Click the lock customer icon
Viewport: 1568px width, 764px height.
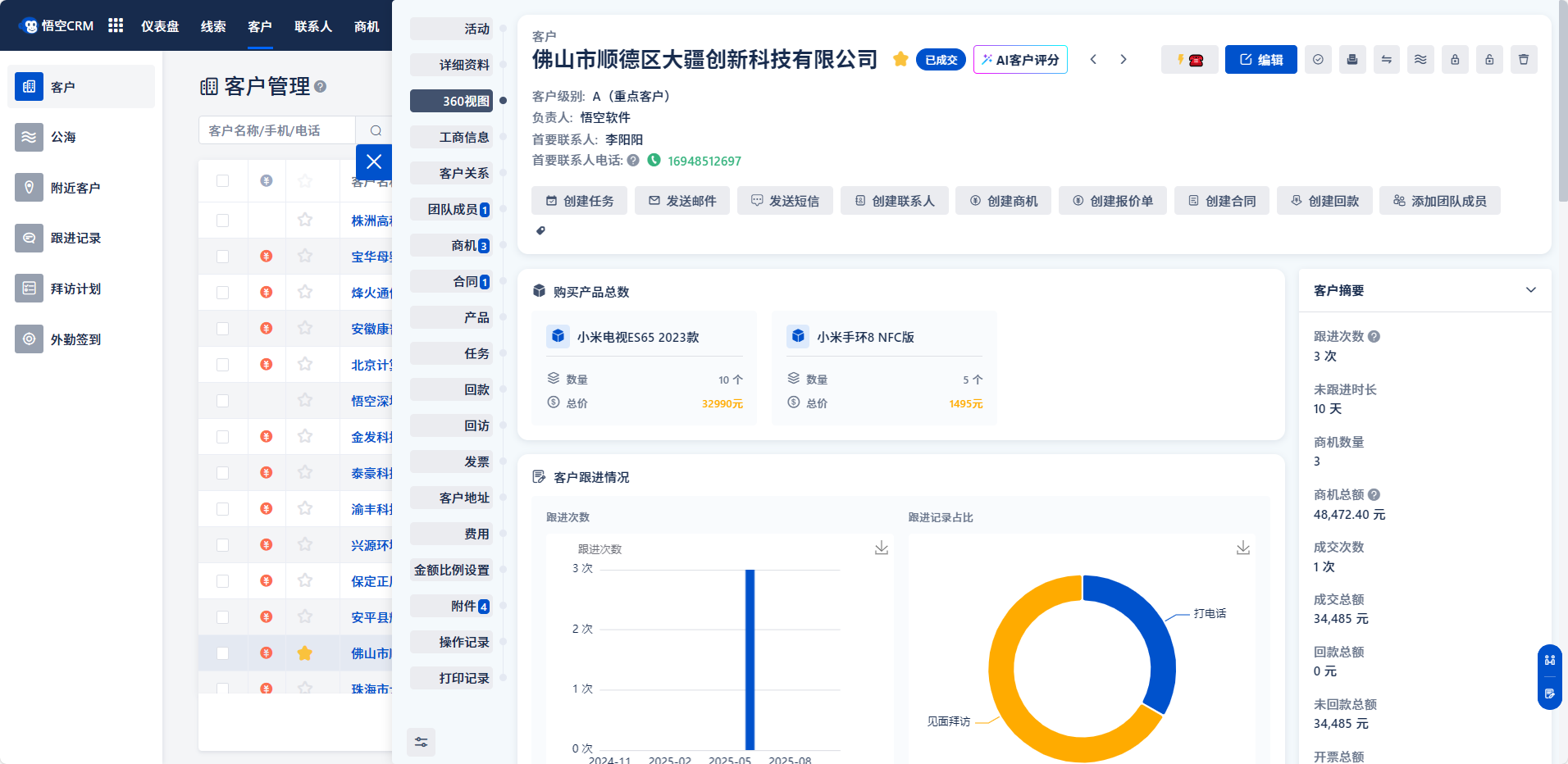(x=1455, y=60)
